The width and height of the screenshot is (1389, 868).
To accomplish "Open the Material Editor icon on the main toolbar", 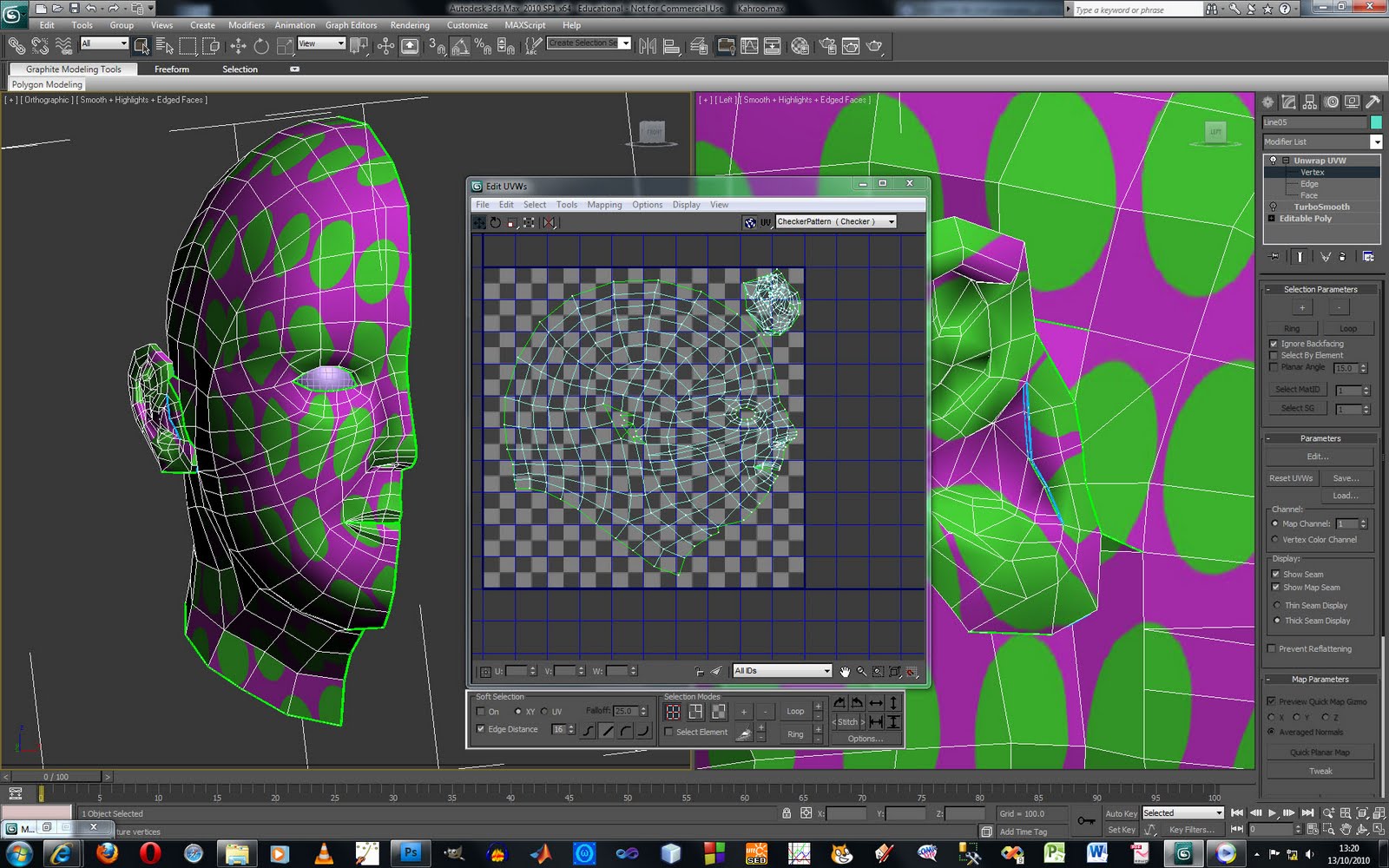I will pos(799,47).
